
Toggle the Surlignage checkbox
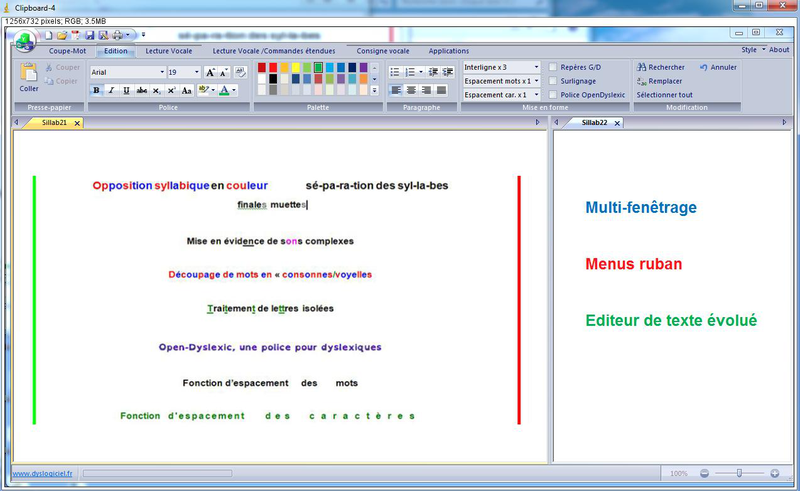[x=553, y=81]
